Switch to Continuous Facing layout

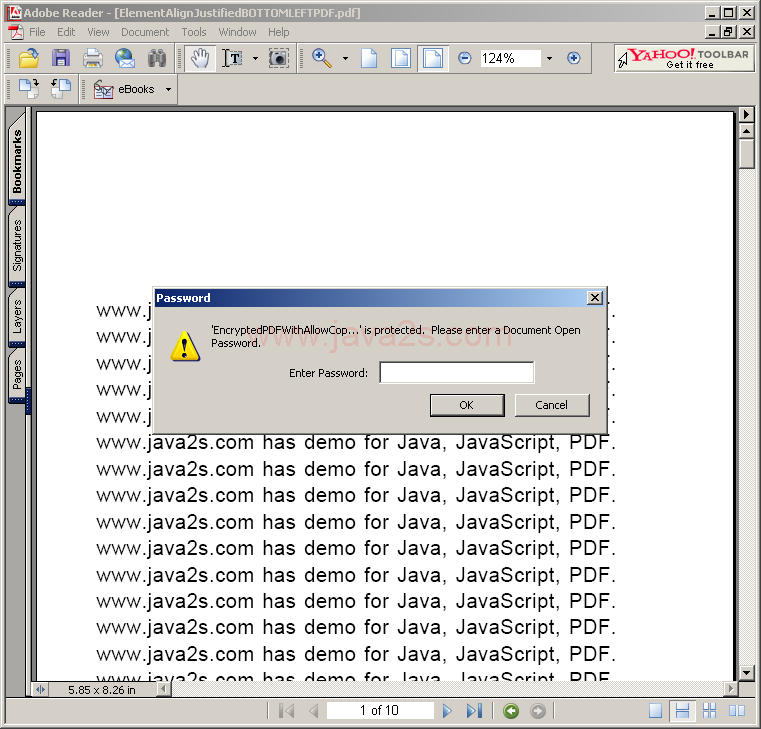click(x=710, y=711)
